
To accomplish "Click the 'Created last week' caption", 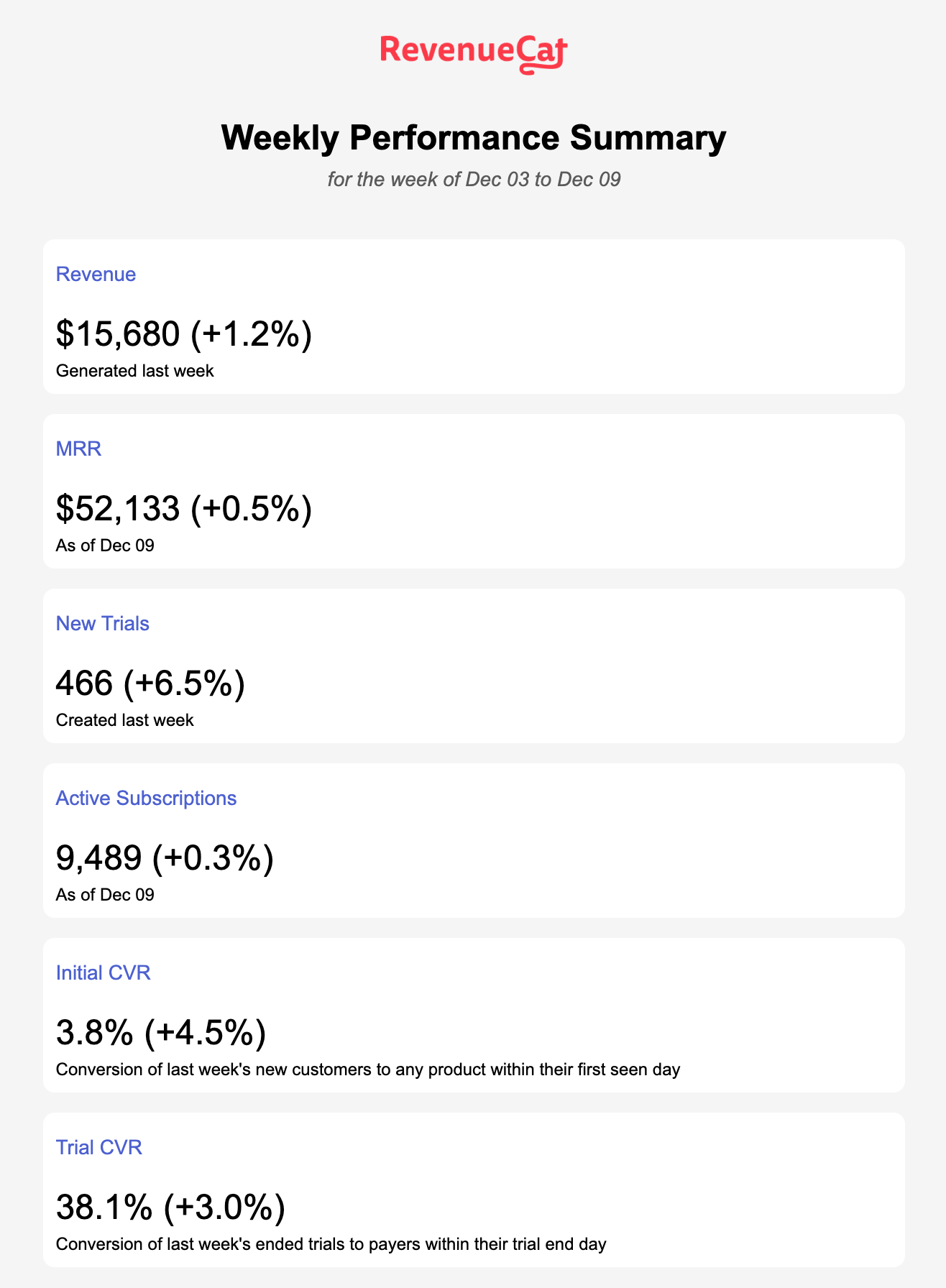I will (x=125, y=720).
